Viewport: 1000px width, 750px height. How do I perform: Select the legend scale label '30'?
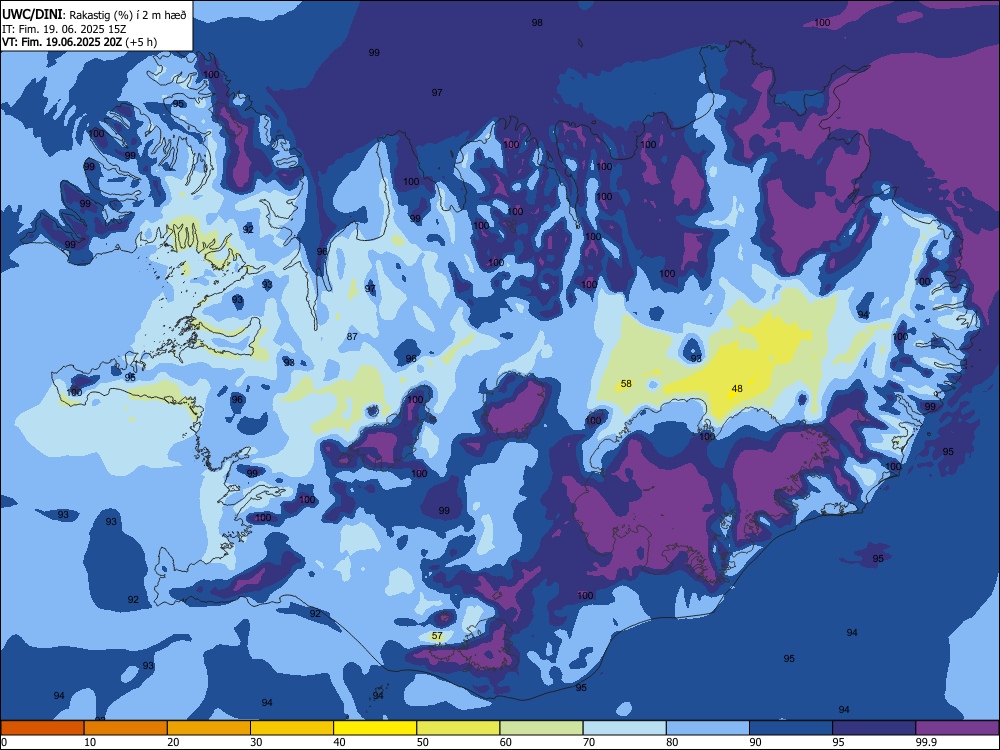256,742
